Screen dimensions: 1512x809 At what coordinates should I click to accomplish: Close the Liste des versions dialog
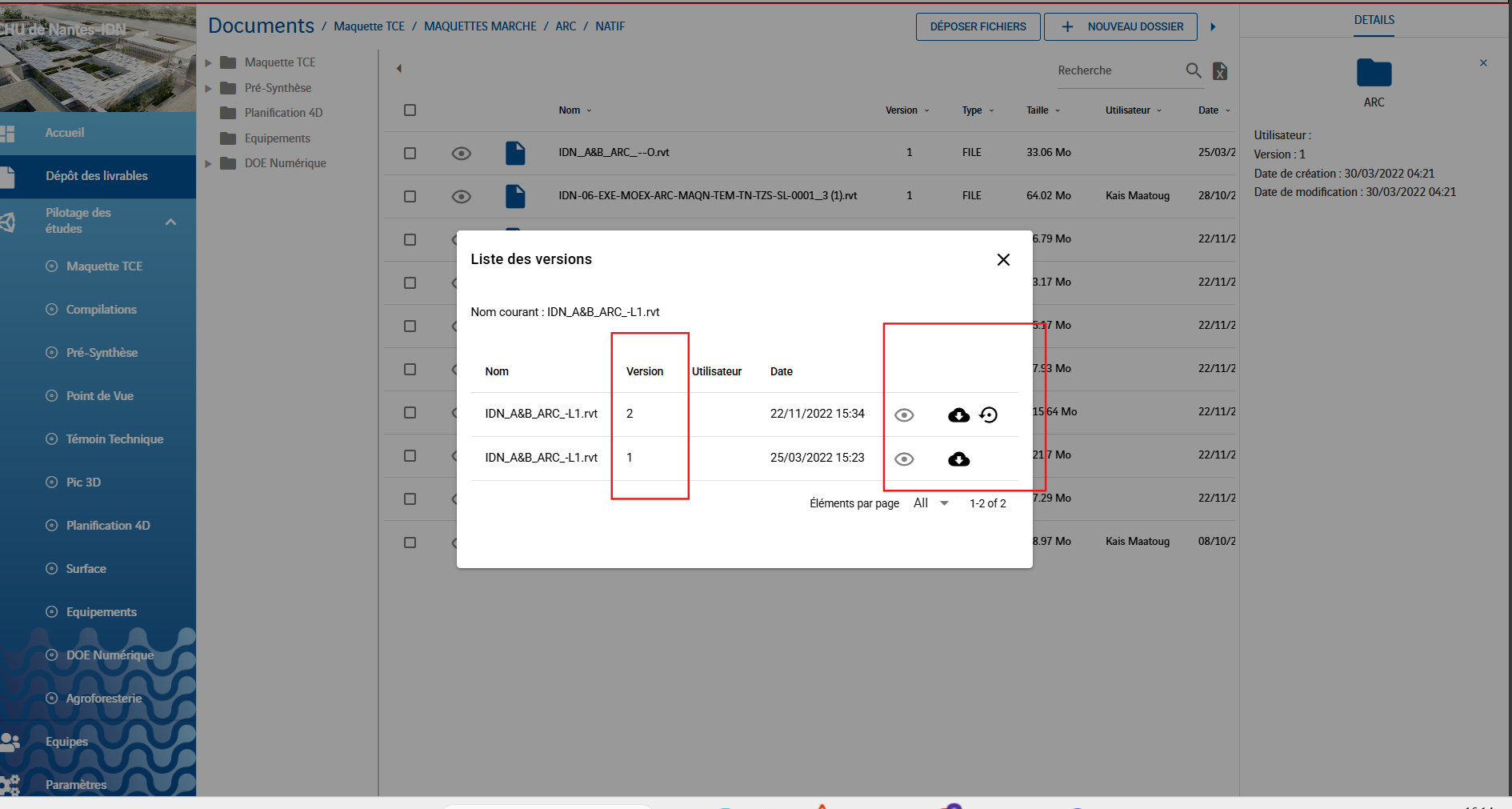point(1003,259)
